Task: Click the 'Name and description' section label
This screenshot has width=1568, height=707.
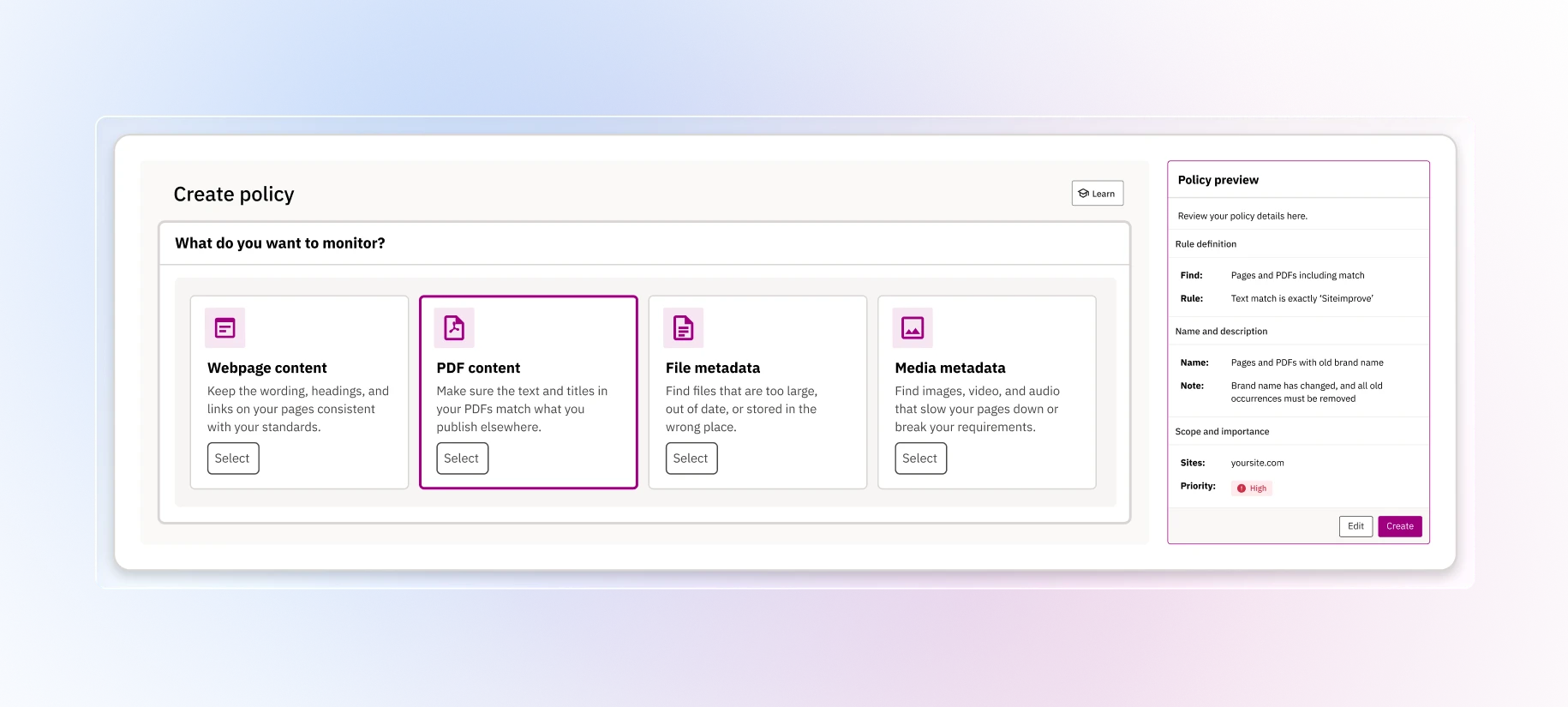Action: tap(1221, 332)
